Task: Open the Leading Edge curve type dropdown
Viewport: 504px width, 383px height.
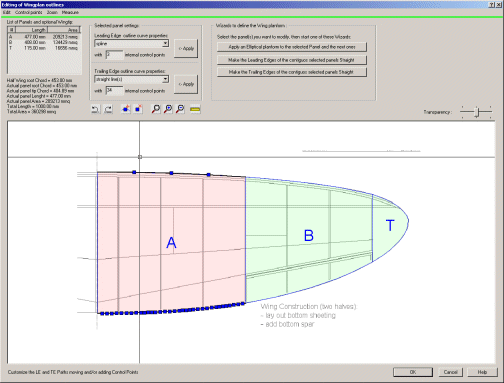Action: pos(165,44)
